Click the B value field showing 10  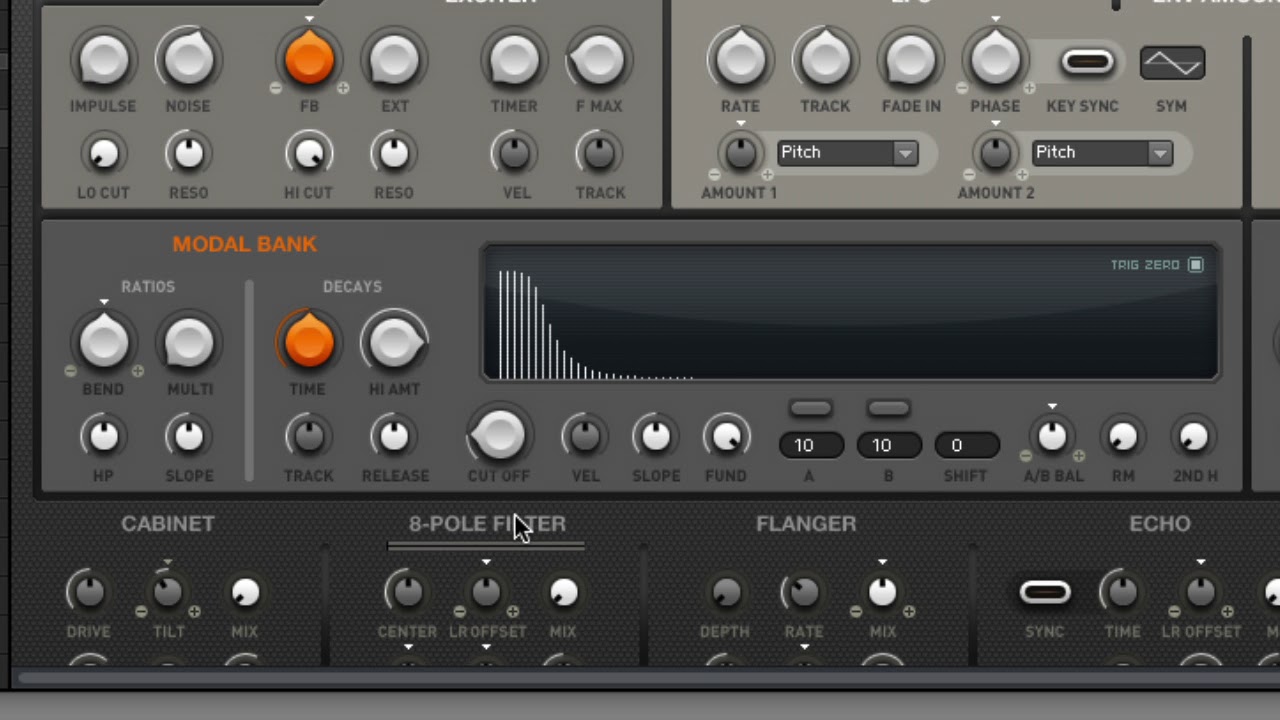pyautogui.click(x=888, y=445)
